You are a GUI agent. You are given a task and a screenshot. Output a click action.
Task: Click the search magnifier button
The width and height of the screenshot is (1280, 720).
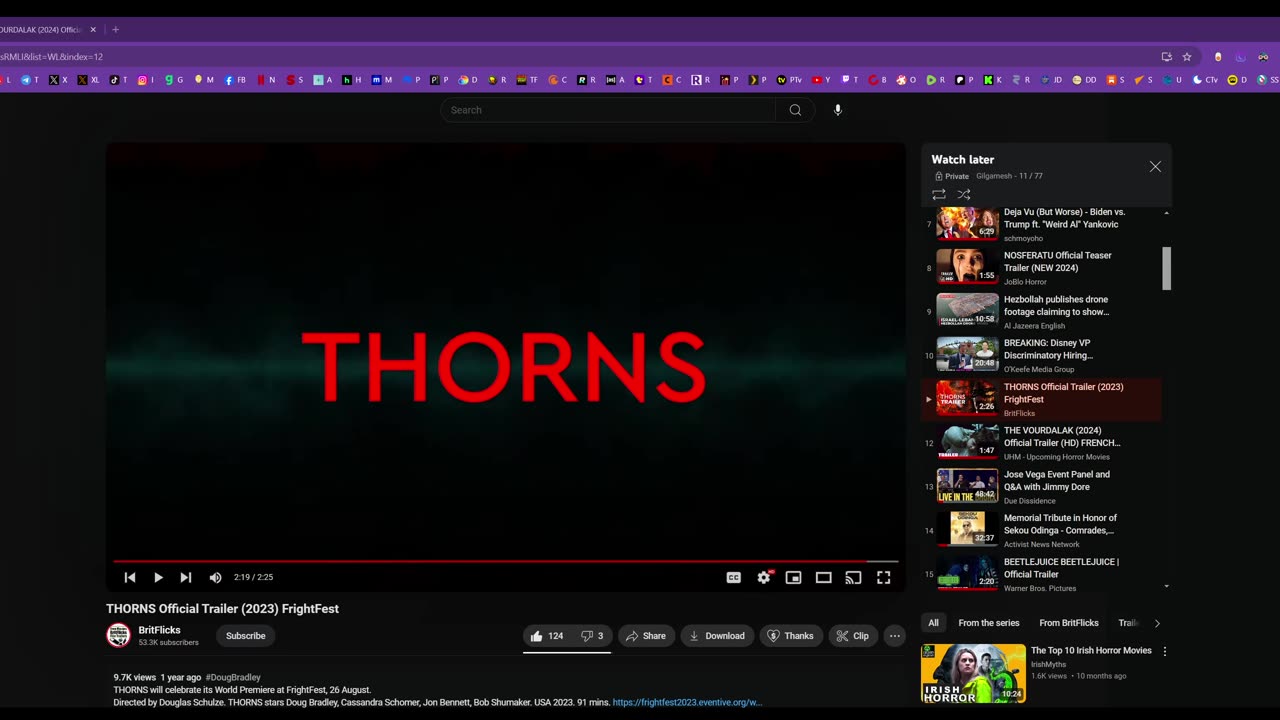795,110
